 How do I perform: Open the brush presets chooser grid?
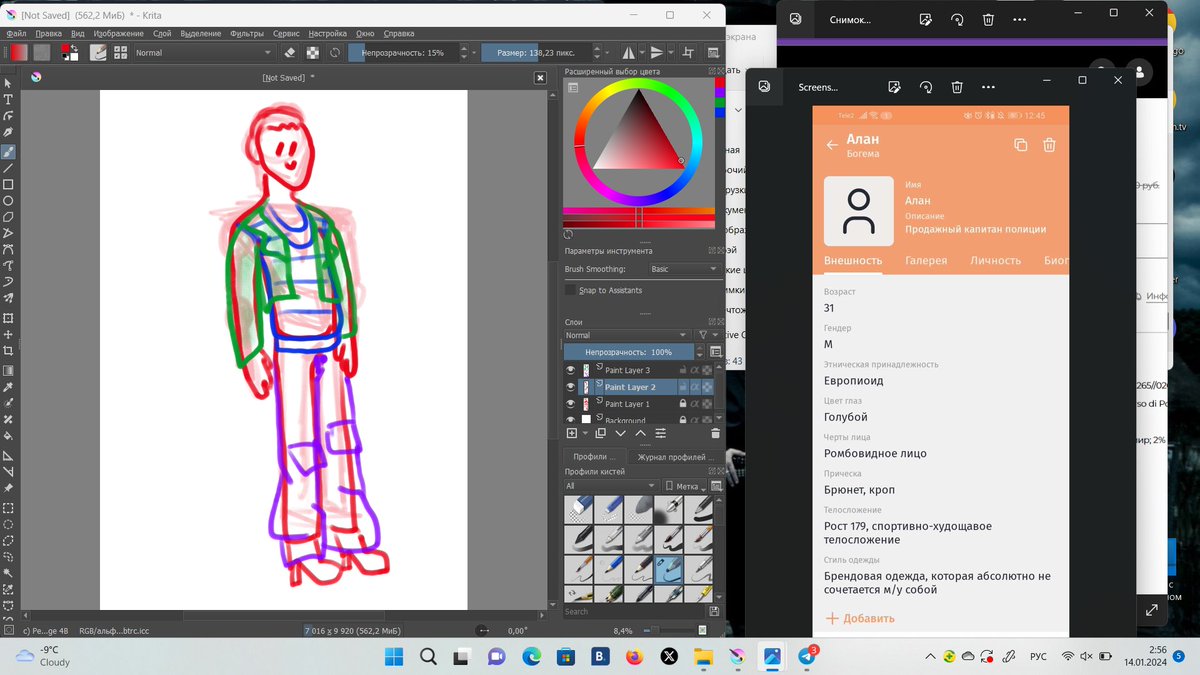pos(121,53)
